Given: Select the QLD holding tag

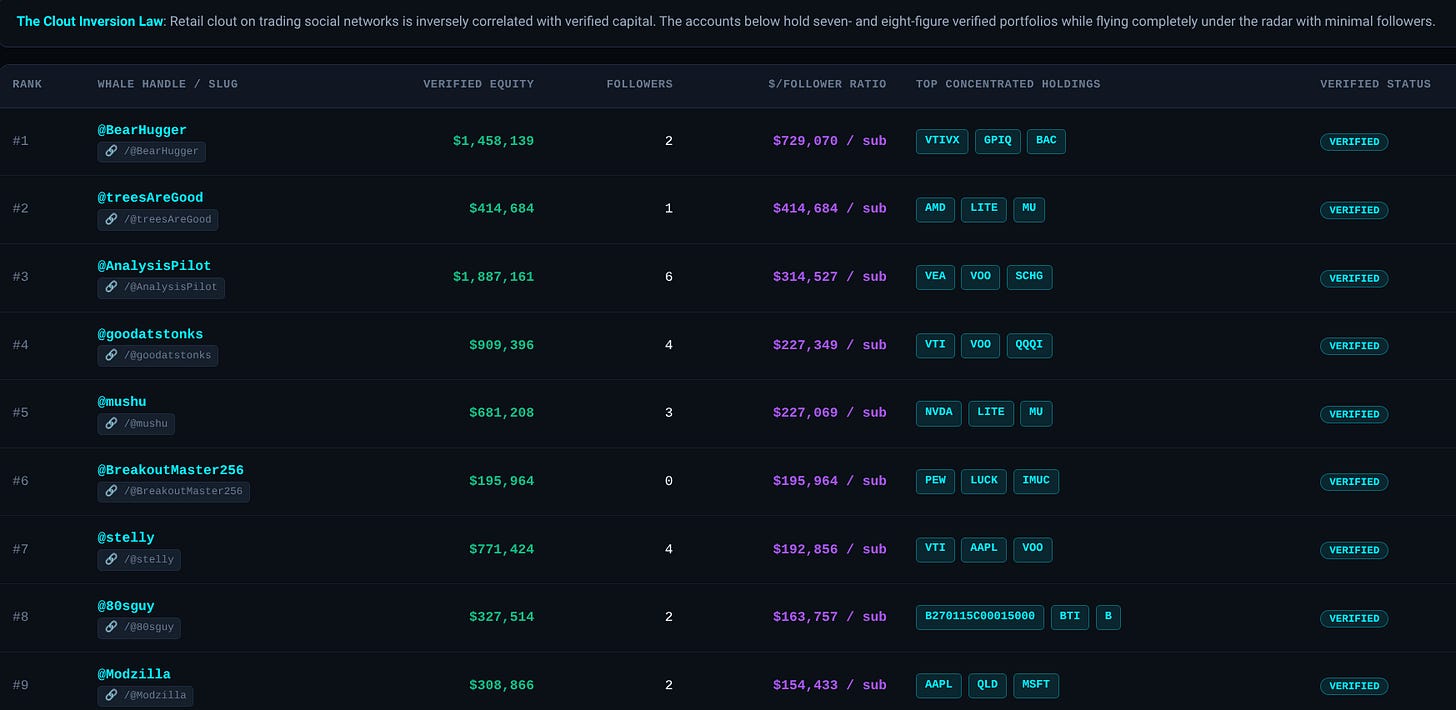Looking at the screenshot, I should point(987,685).
